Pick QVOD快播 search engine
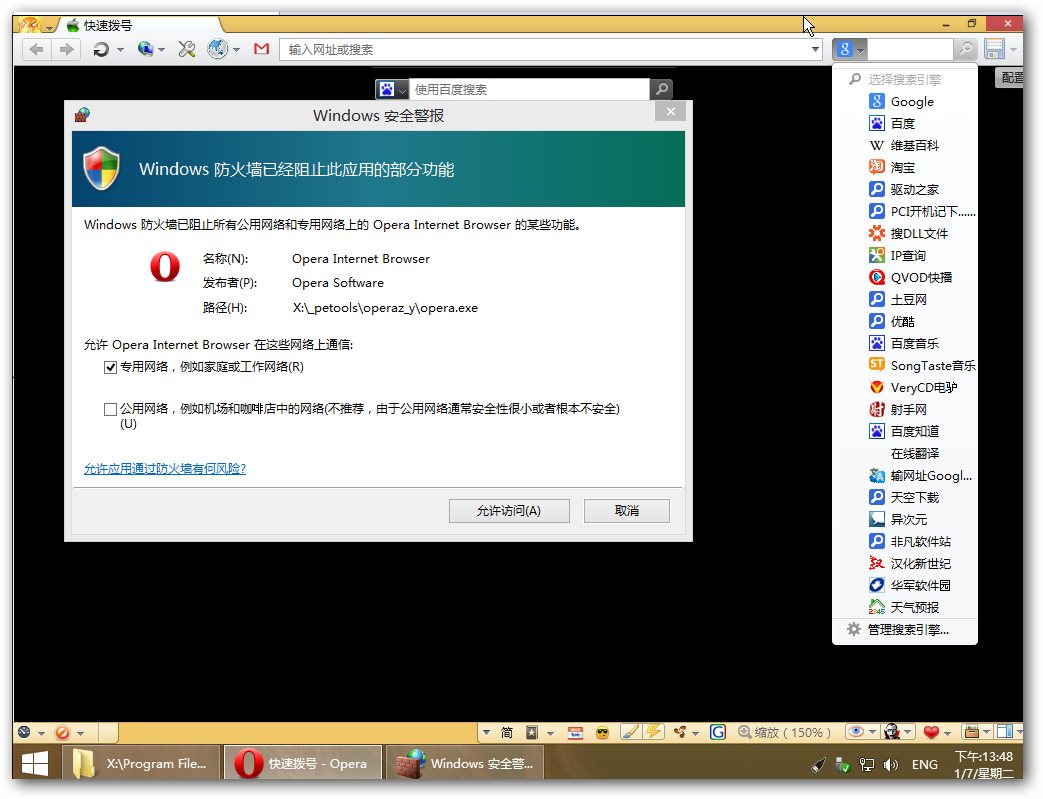 coord(905,277)
